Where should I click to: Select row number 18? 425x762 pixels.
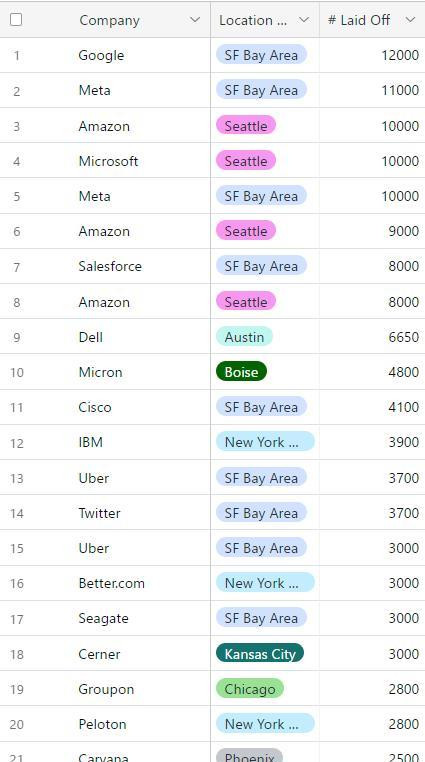click(17, 654)
